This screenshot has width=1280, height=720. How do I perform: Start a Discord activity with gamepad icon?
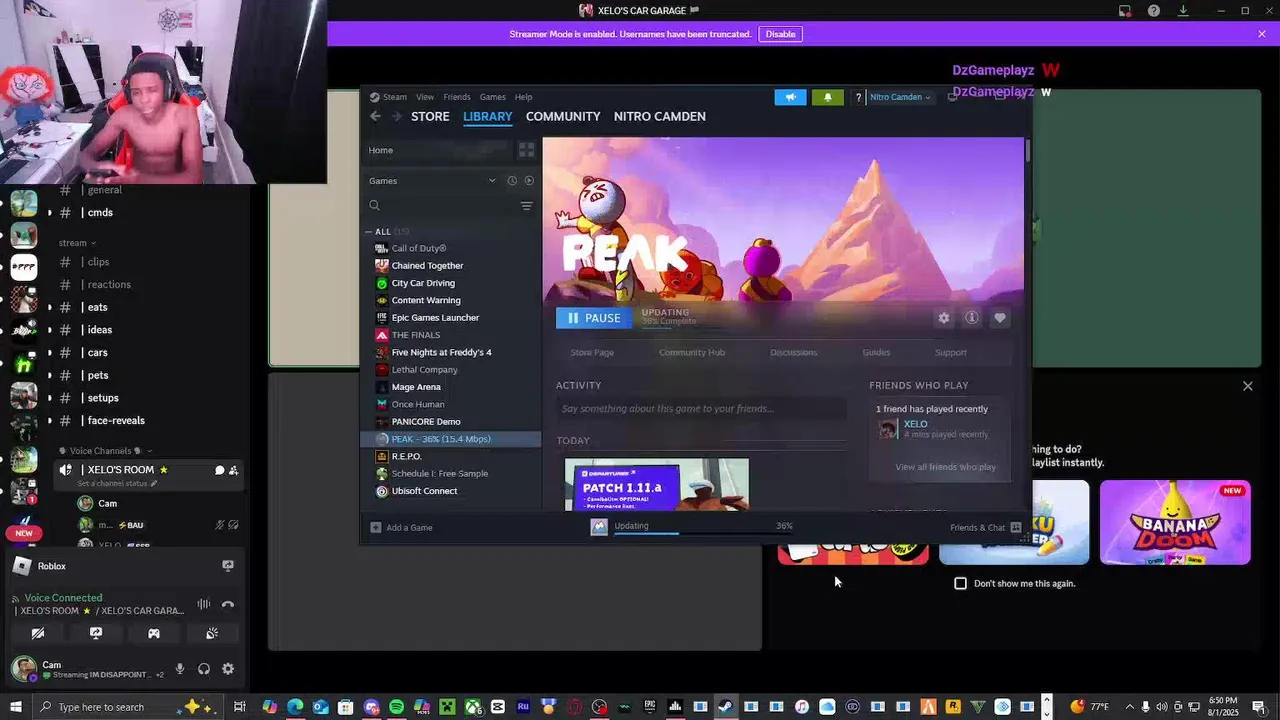pos(154,633)
